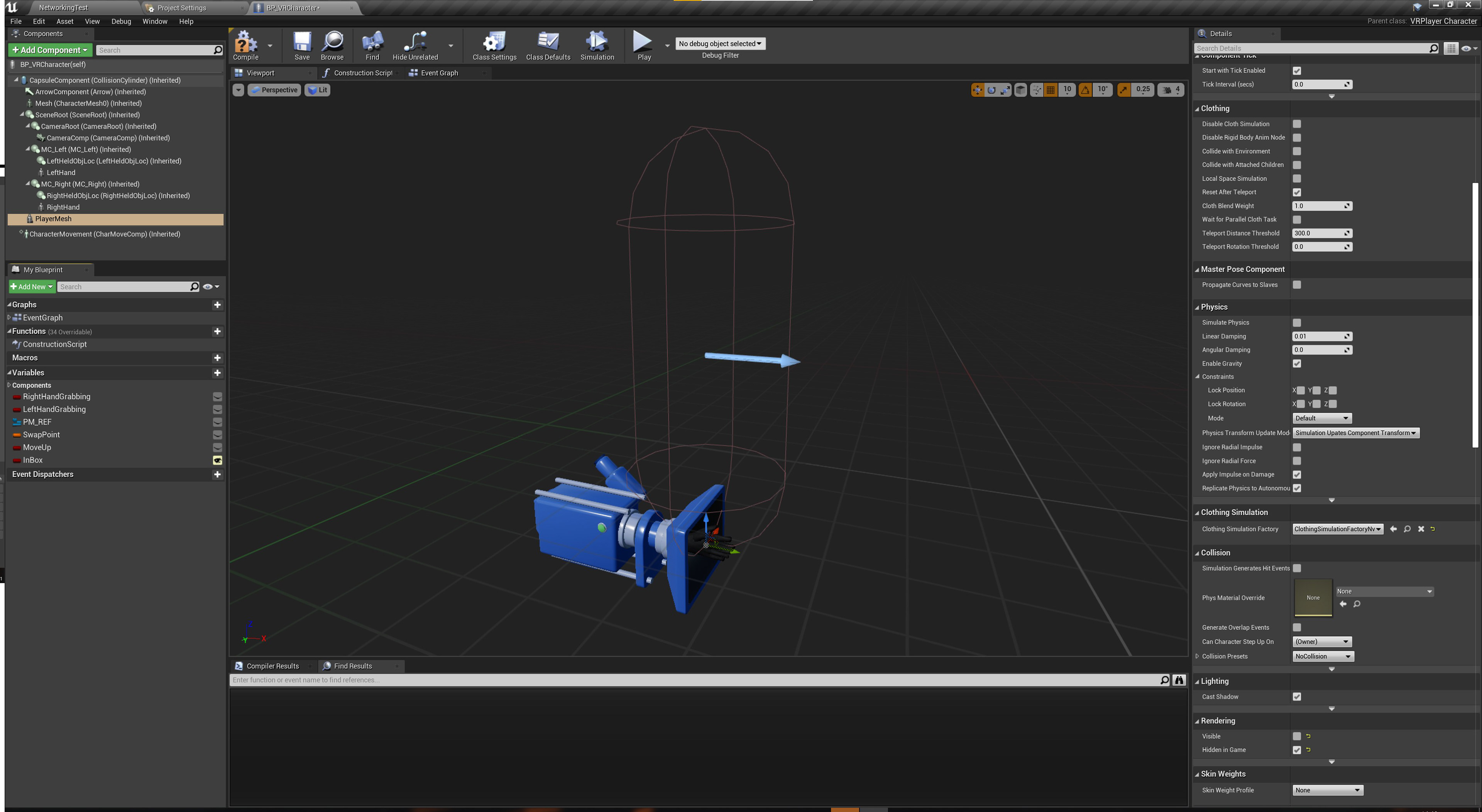Select the scale gizmo tool in viewport
This screenshot has height=812, width=1482.
(x=1005, y=90)
